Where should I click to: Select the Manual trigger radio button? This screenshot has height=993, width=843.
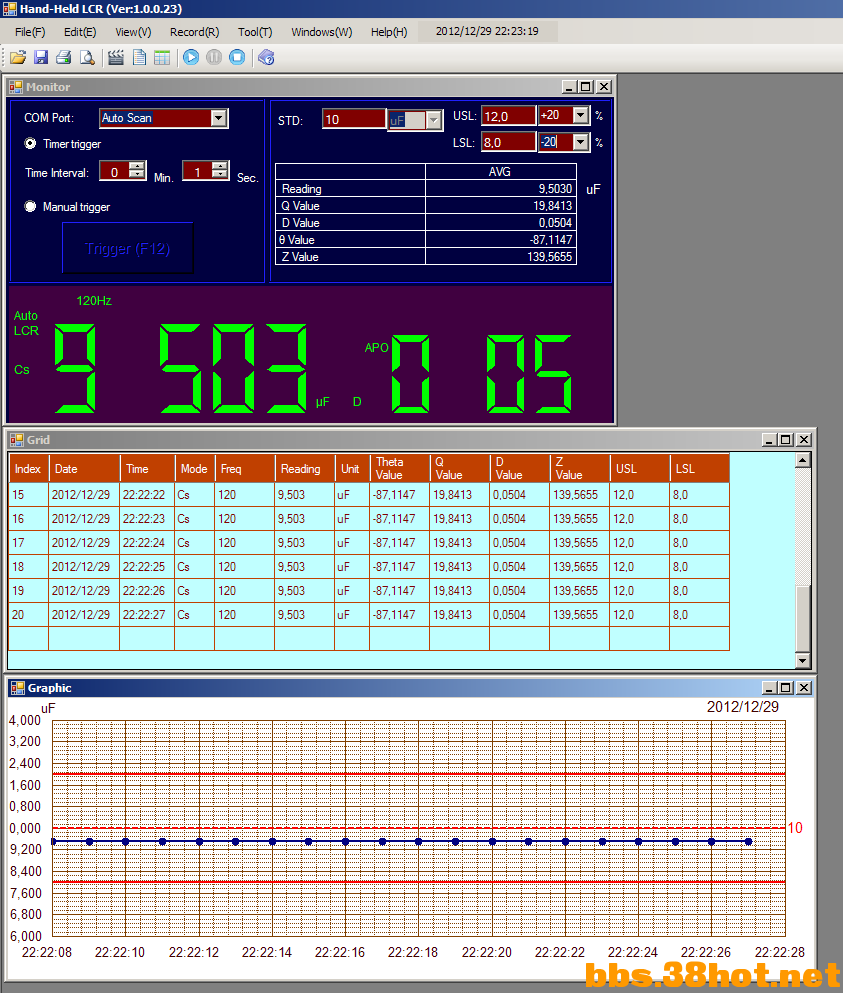(x=30, y=206)
